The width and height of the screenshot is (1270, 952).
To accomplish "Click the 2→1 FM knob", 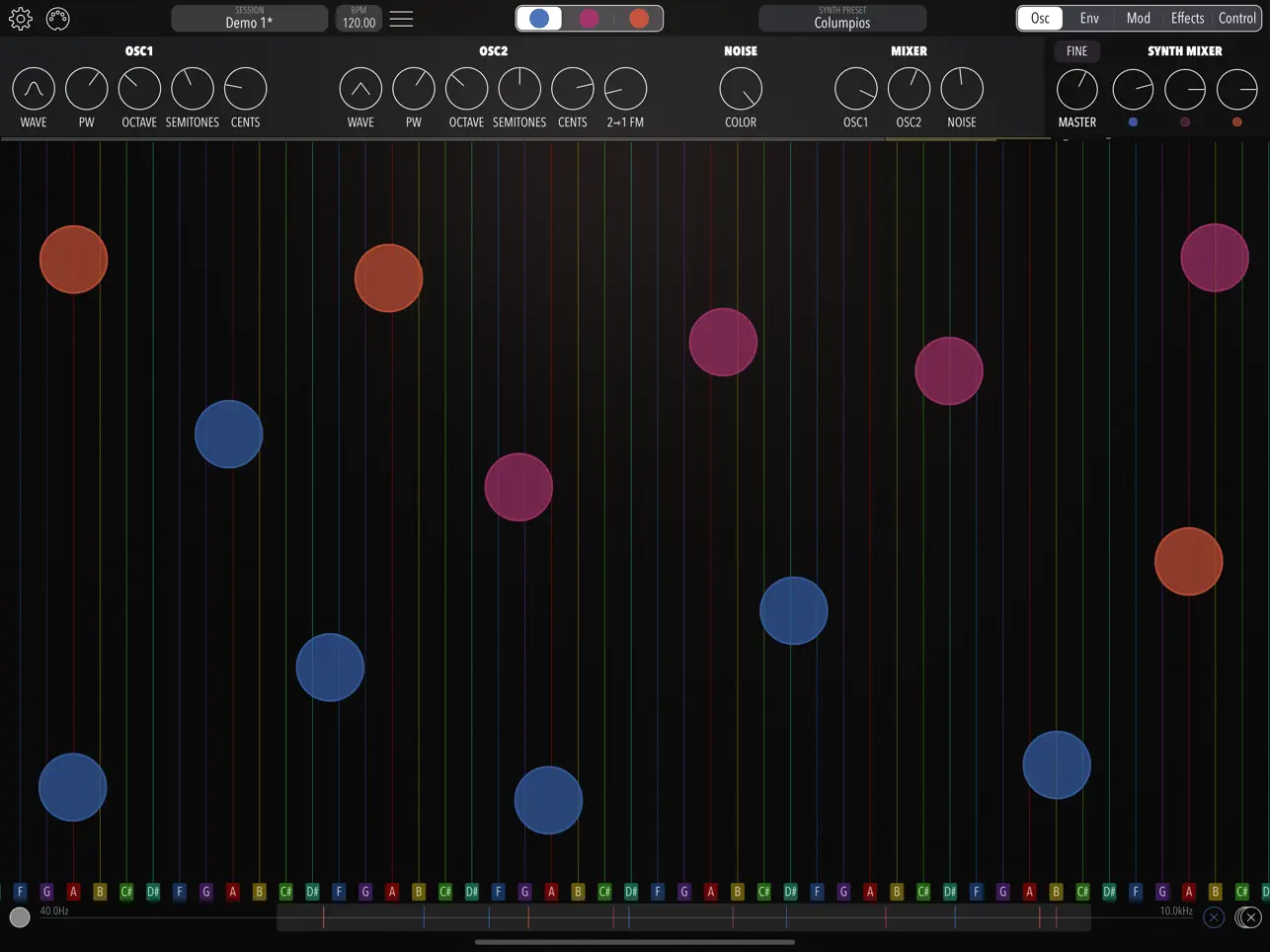I will coord(625,87).
